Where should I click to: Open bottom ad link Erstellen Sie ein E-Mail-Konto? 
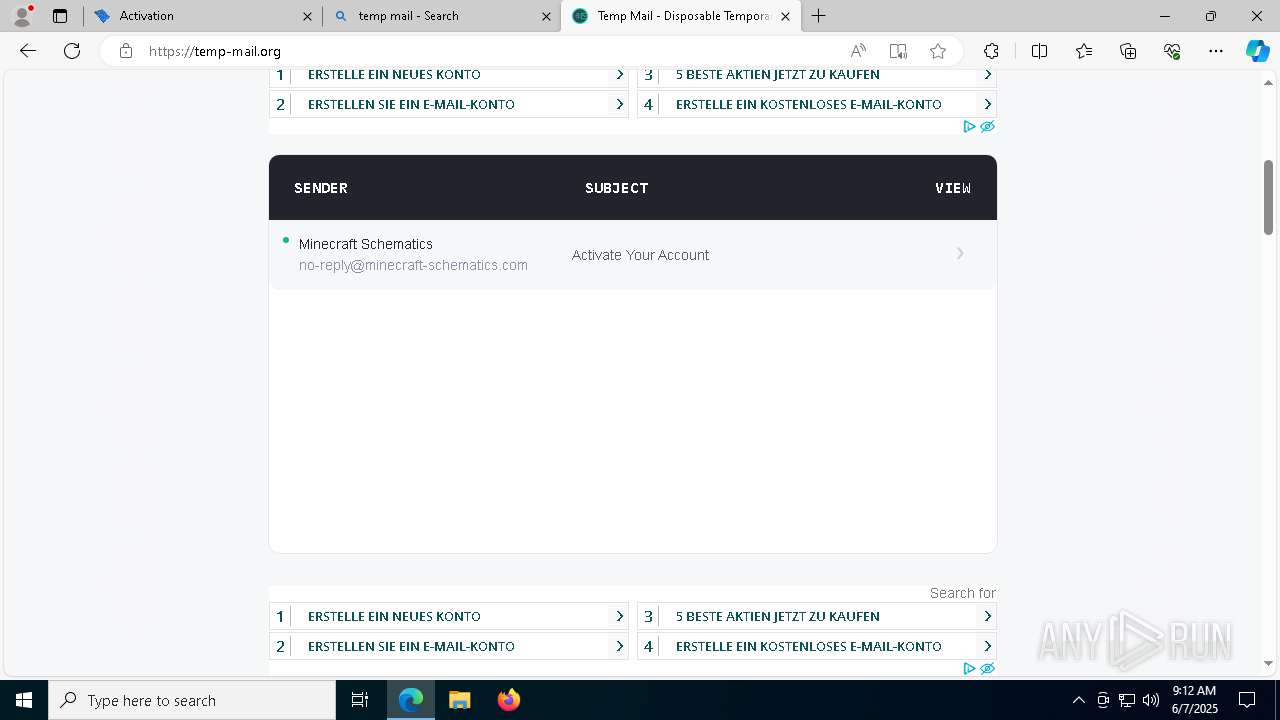[x=449, y=646]
